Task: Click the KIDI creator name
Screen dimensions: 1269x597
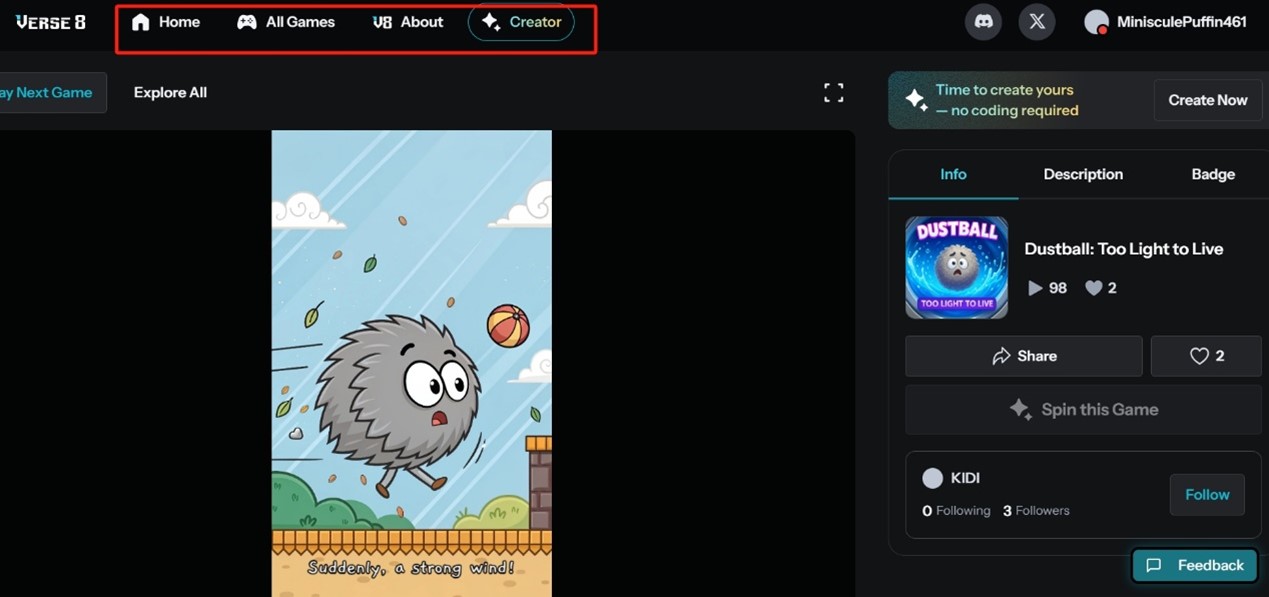Action: point(965,479)
